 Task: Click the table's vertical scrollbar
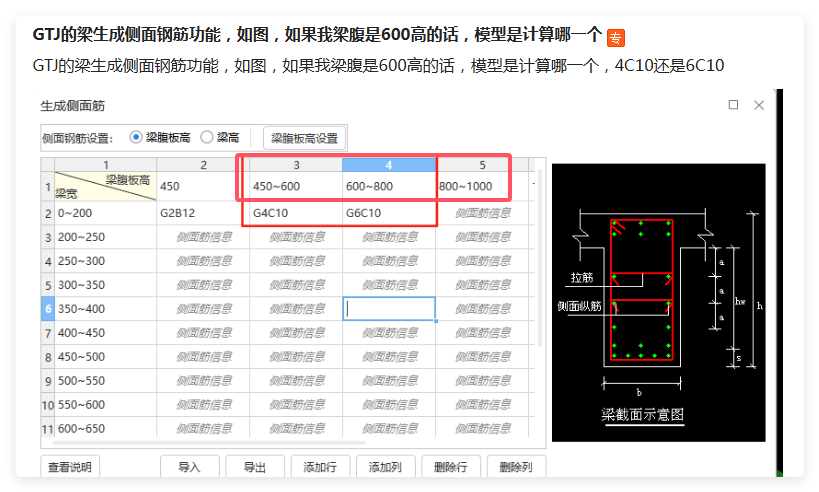(x=540, y=259)
